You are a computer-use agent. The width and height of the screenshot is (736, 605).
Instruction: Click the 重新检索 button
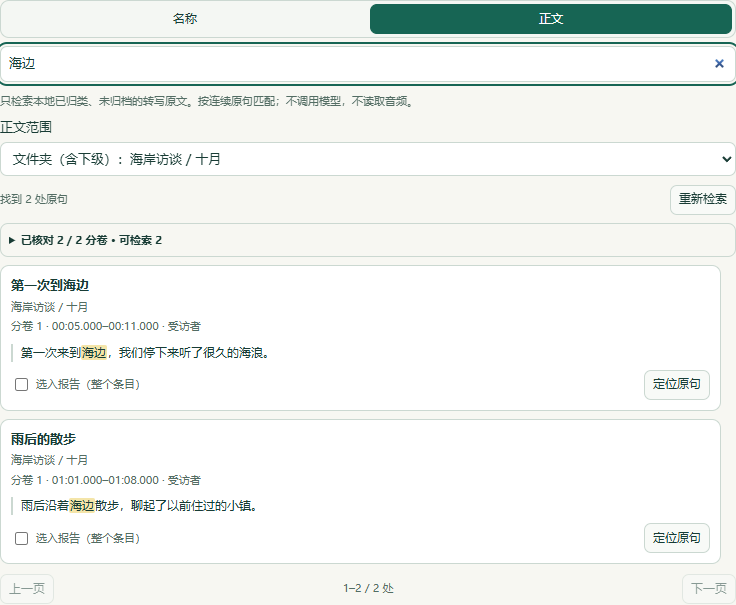click(702, 199)
